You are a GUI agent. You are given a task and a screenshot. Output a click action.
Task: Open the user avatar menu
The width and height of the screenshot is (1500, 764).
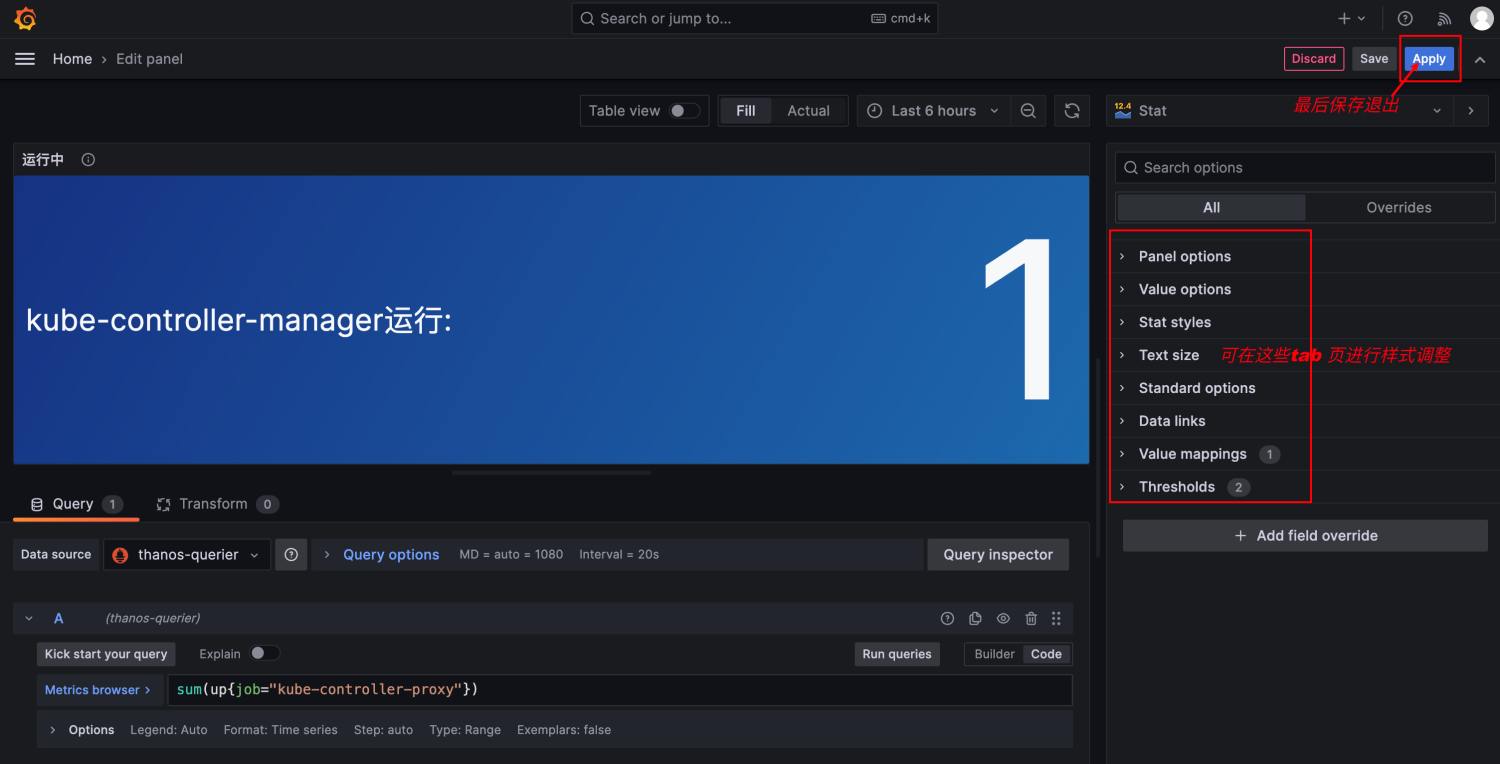click(x=1481, y=18)
